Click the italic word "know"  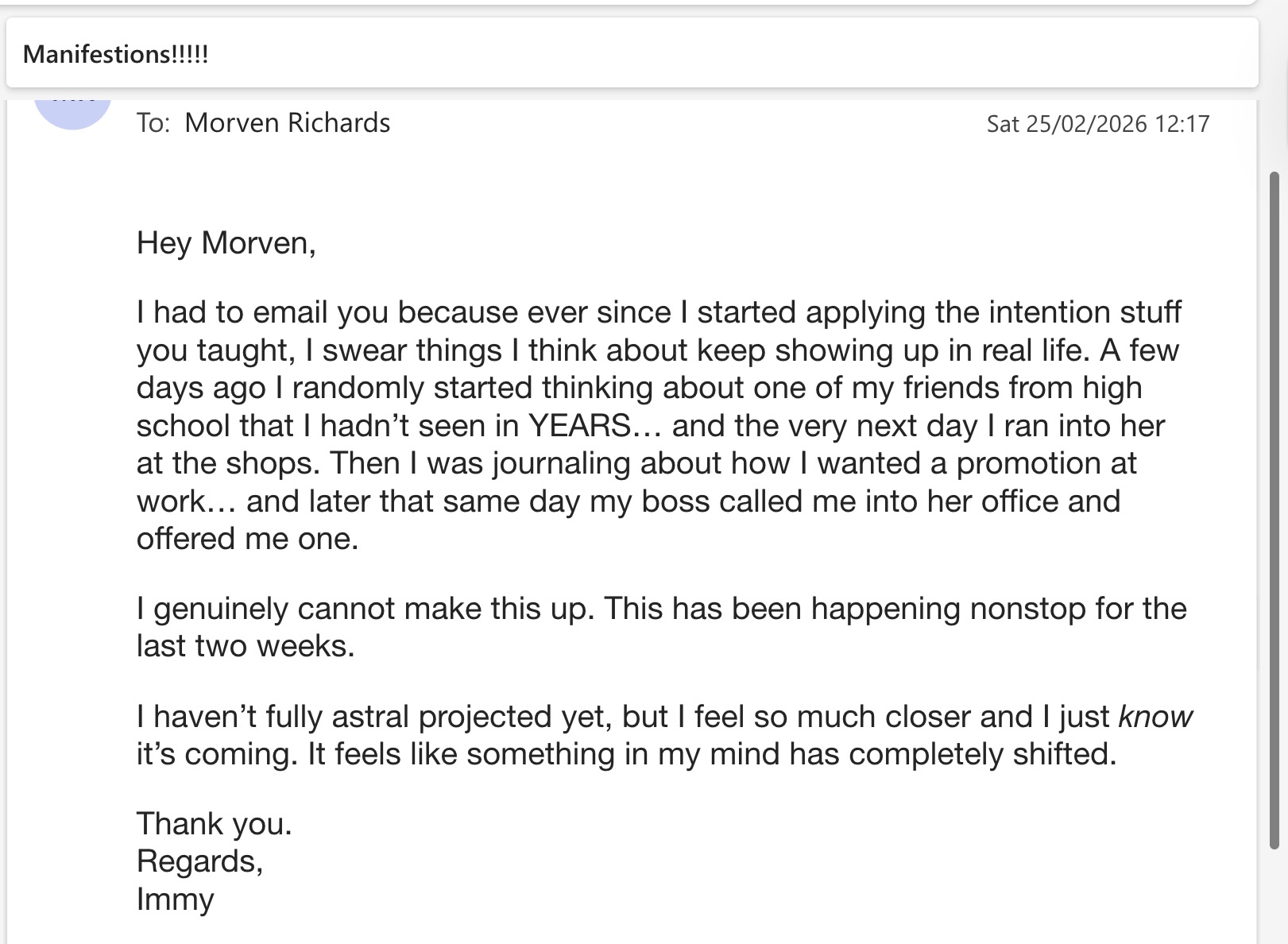point(1155,717)
